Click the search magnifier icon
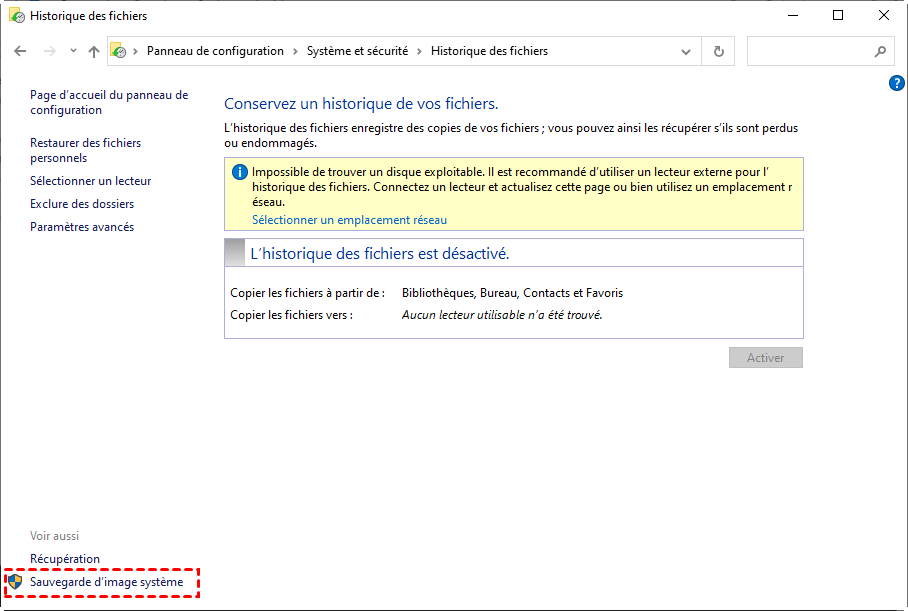The width and height of the screenshot is (908, 611). [880, 51]
